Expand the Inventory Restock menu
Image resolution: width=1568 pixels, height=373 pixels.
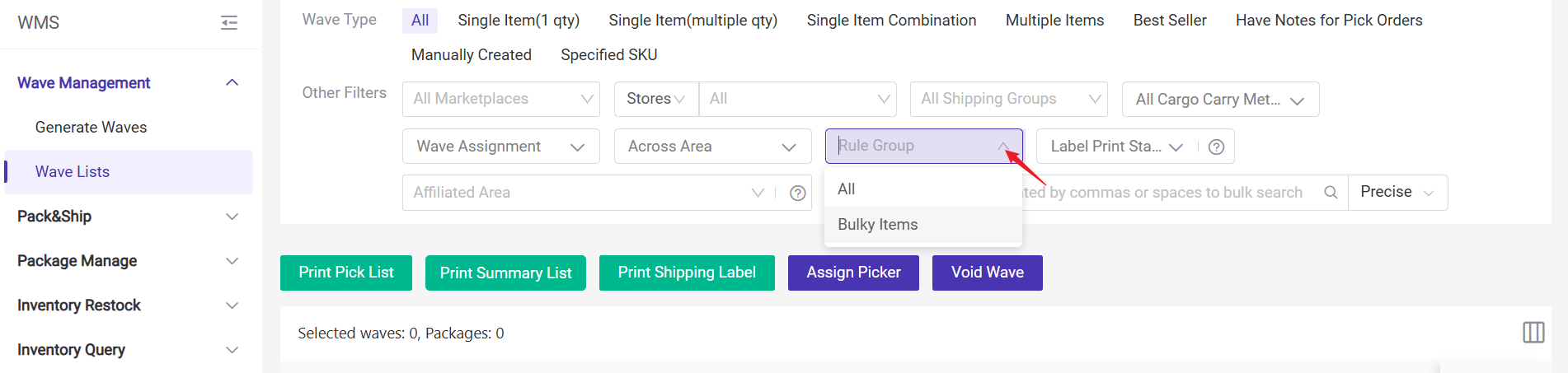tap(232, 305)
